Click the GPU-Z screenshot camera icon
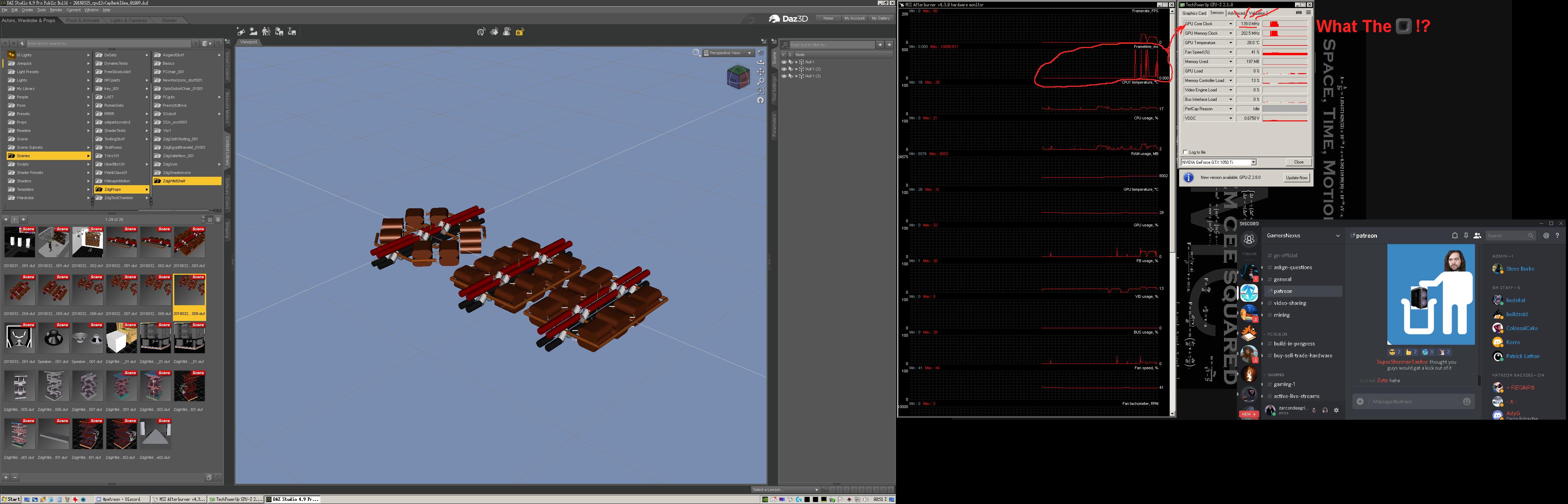The width and height of the screenshot is (1568, 504). click(1298, 13)
